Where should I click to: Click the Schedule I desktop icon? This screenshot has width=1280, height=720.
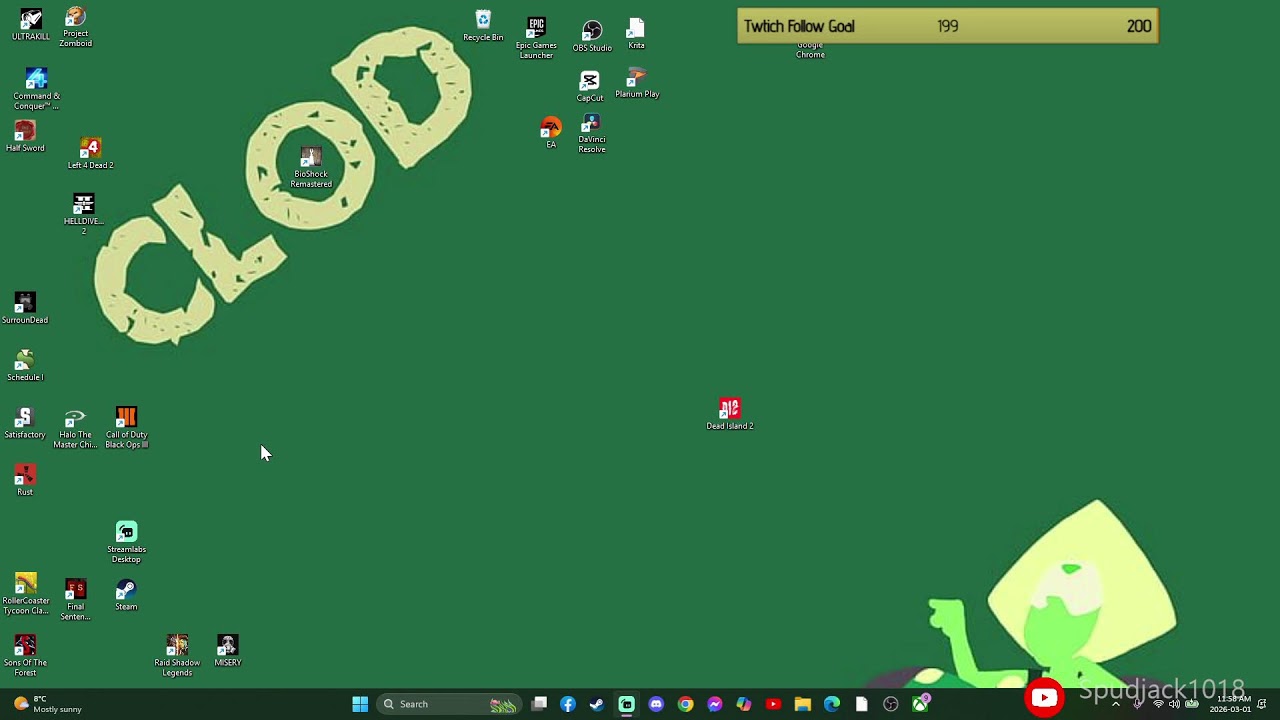tap(25, 366)
